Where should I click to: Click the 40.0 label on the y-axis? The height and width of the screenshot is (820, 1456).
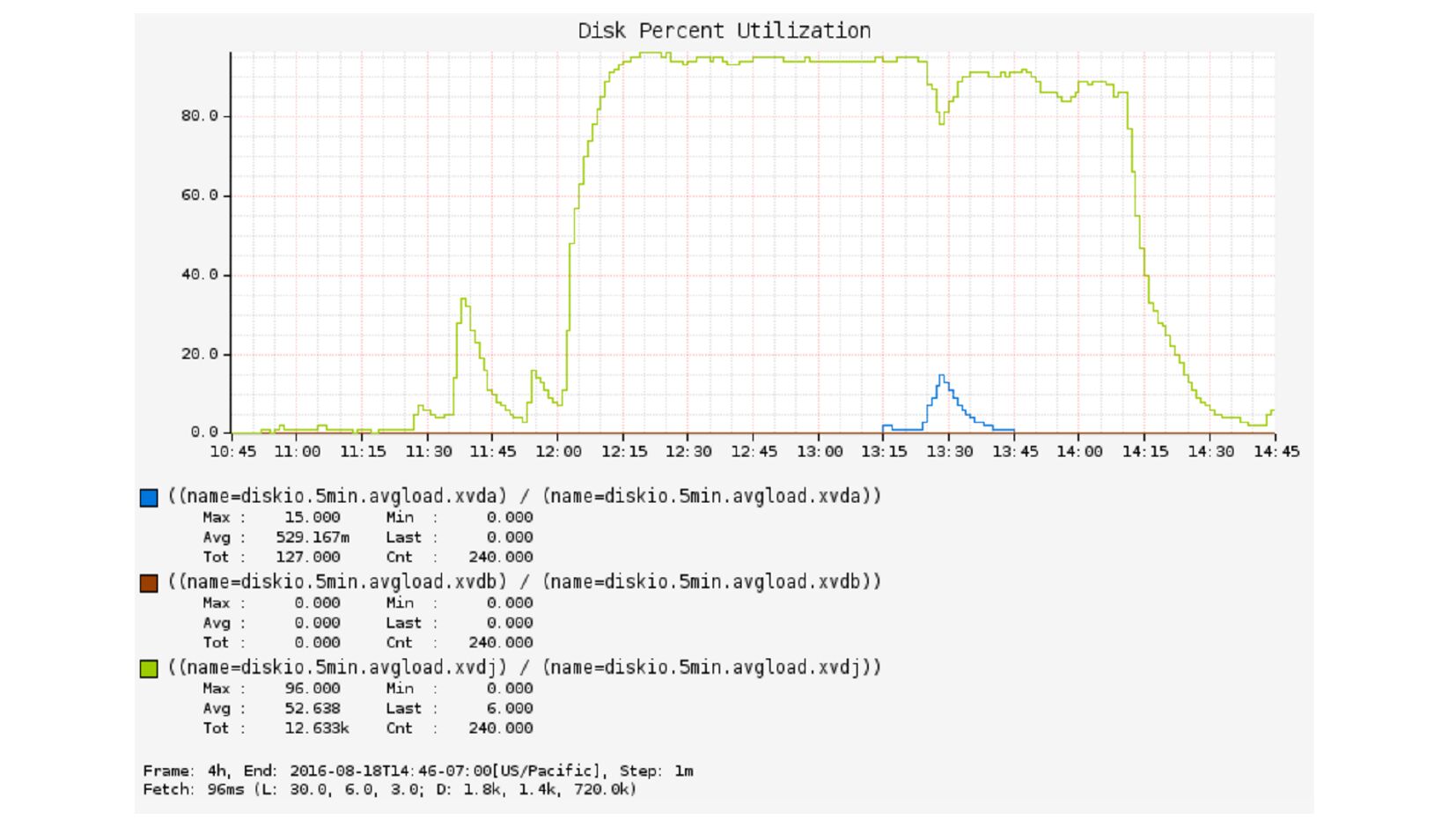(199, 275)
